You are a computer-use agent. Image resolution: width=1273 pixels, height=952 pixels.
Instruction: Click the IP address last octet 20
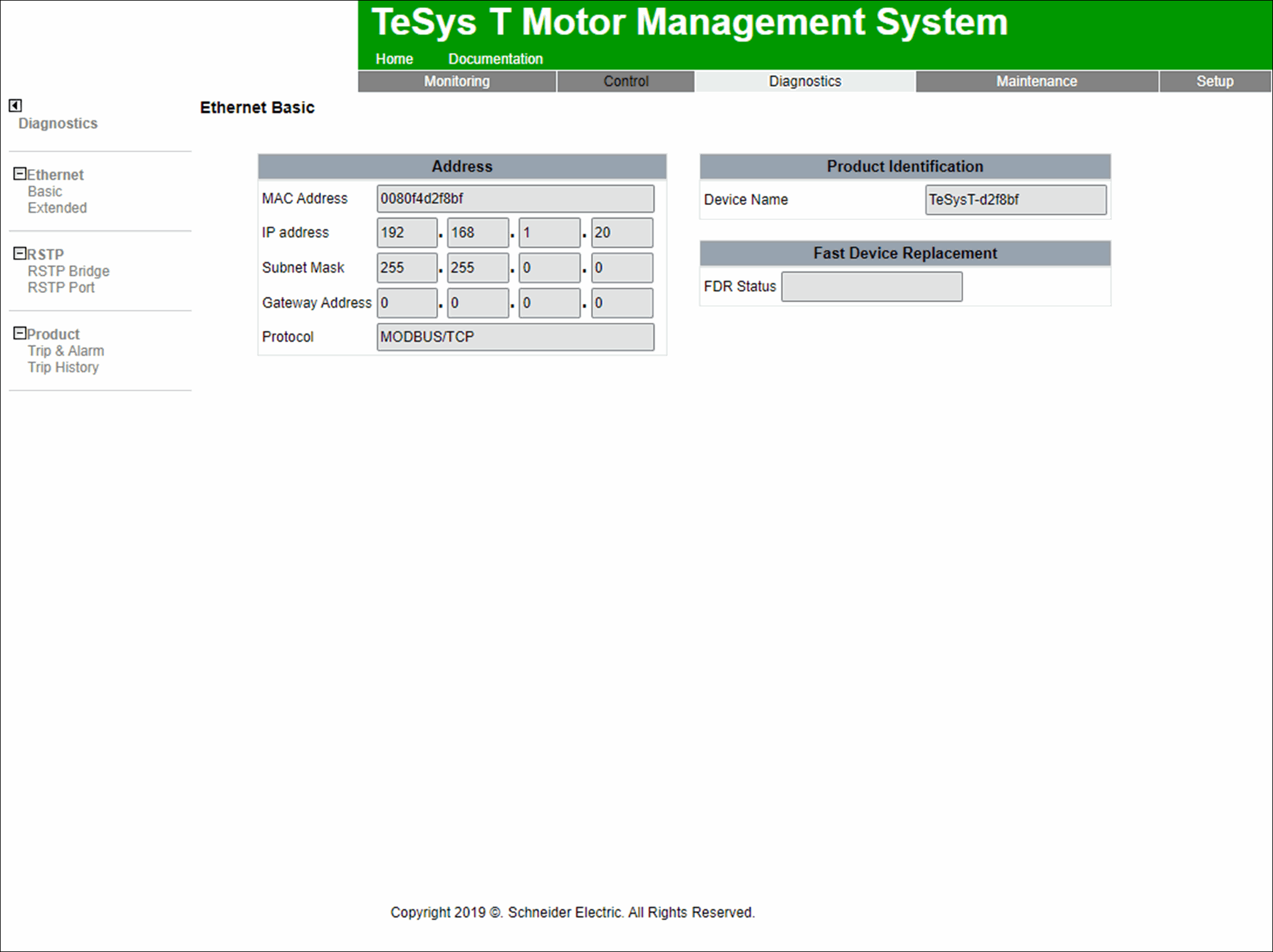[622, 233]
